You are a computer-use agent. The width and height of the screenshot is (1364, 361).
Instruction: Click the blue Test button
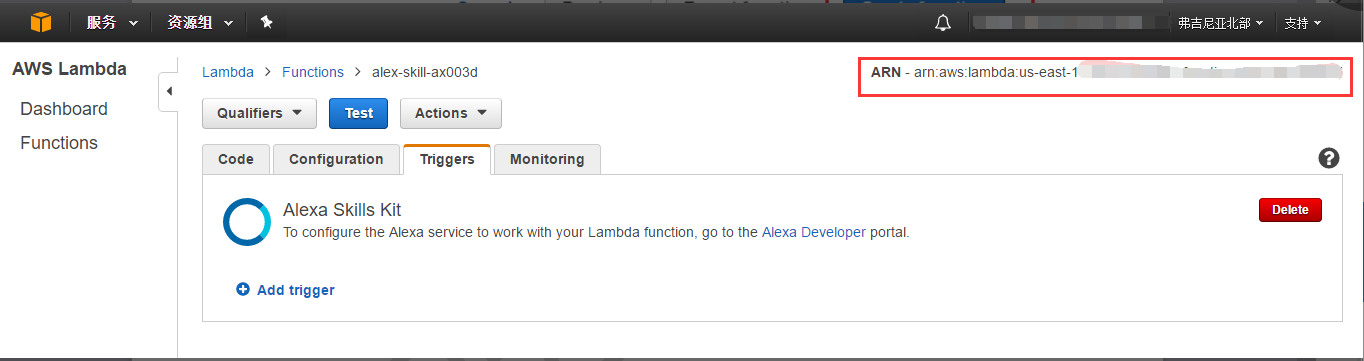(359, 113)
